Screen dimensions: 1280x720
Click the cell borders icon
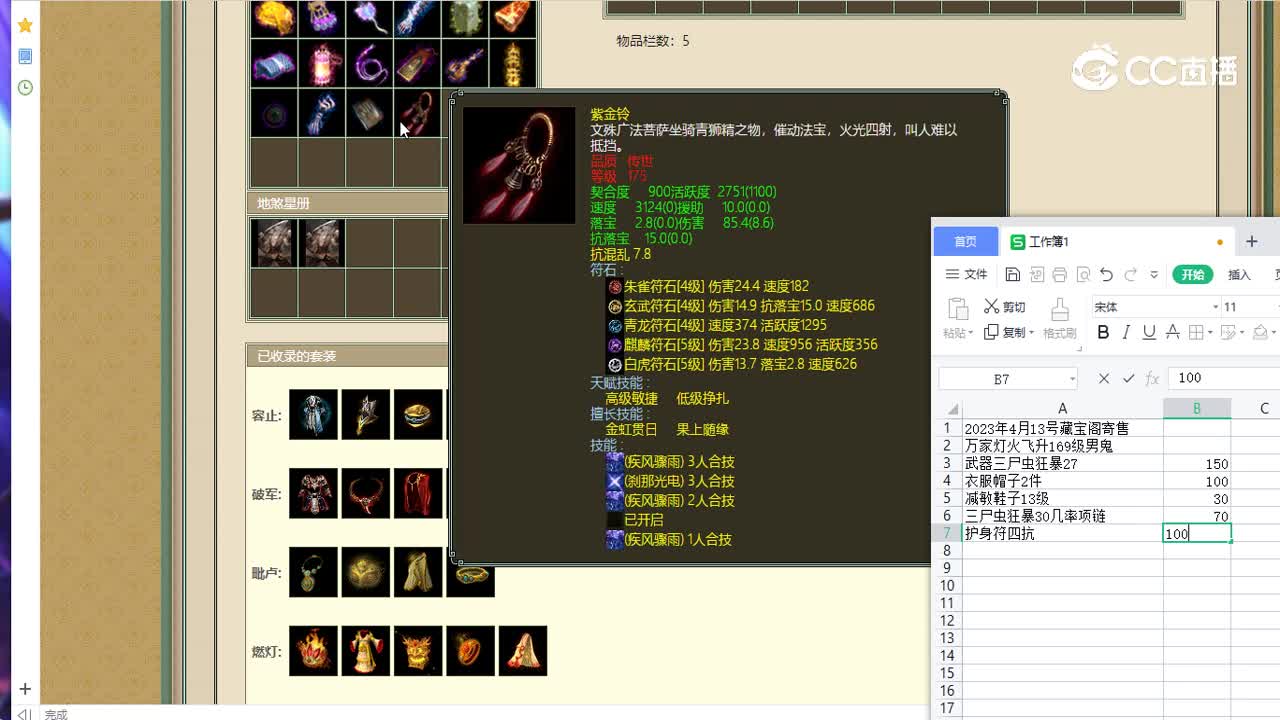click(1196, 332)
